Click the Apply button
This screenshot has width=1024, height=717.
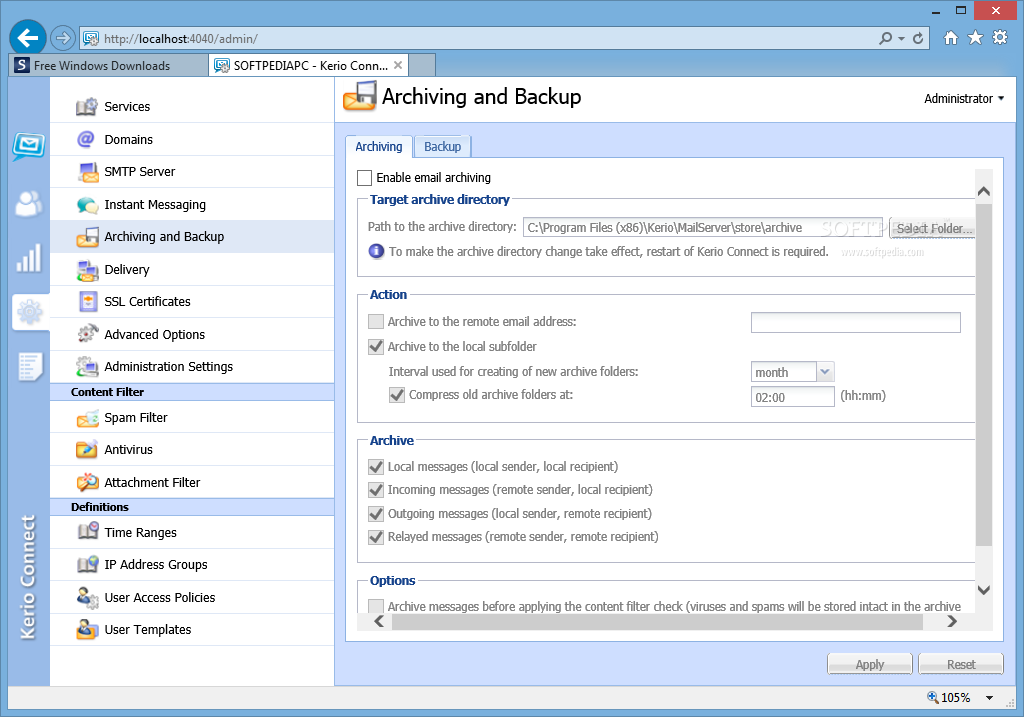[870, 664]
